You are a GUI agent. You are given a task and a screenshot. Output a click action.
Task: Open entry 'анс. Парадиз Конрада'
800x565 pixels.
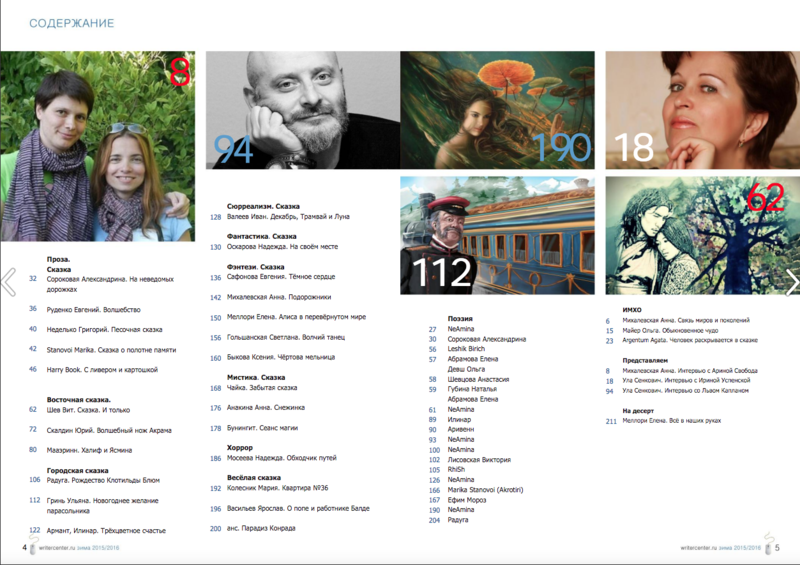261,528
